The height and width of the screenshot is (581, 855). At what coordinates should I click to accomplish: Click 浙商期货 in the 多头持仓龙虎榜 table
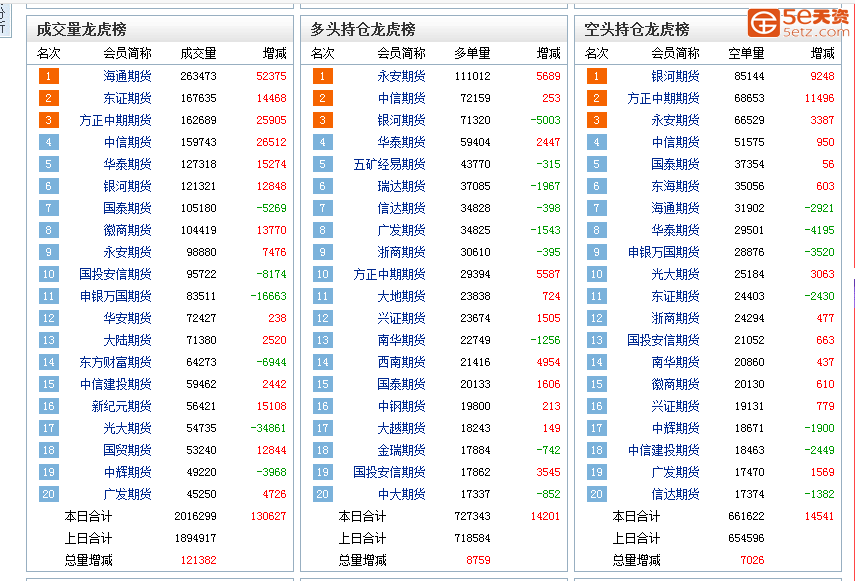401,252
